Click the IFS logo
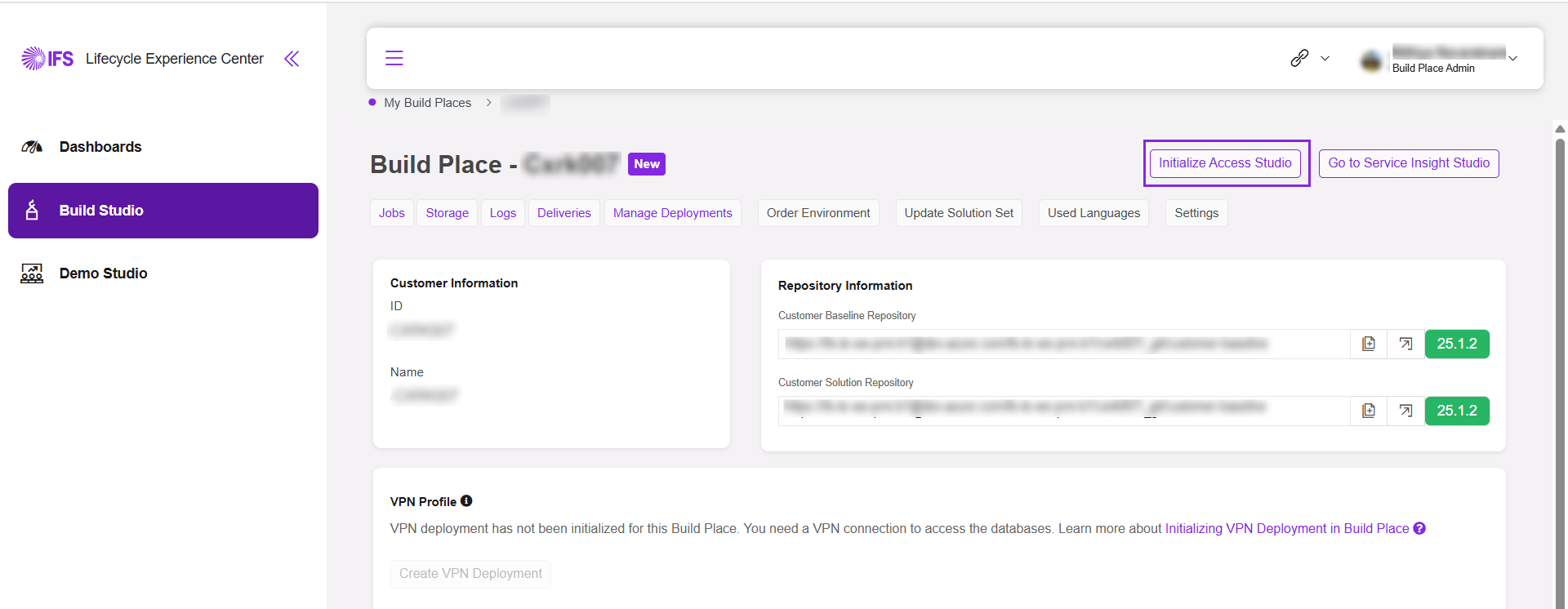 [x=47, y=58]
